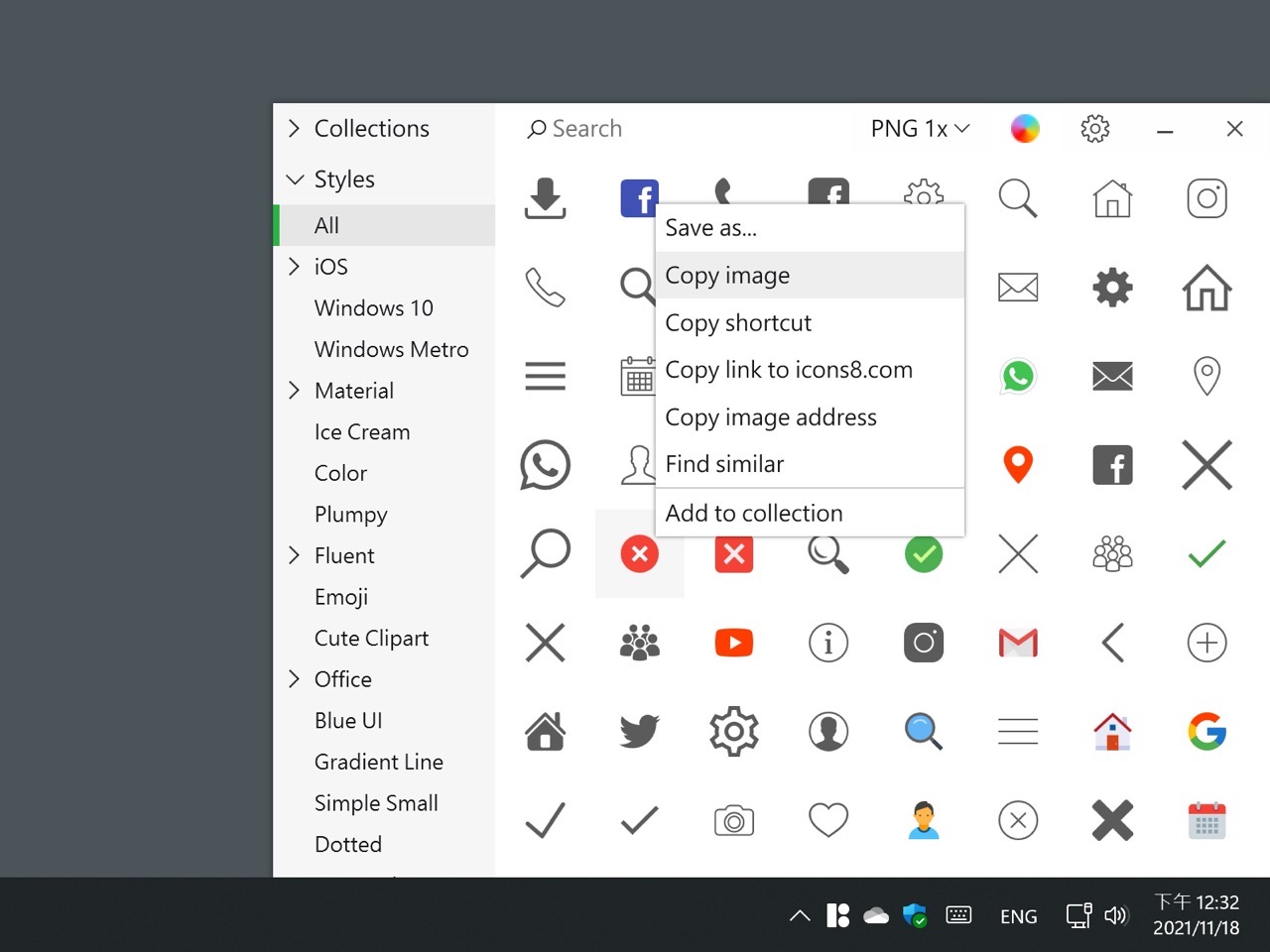Screen dimensions: 1270x952
Task: Select the red circle X icon
Action: 640,553
